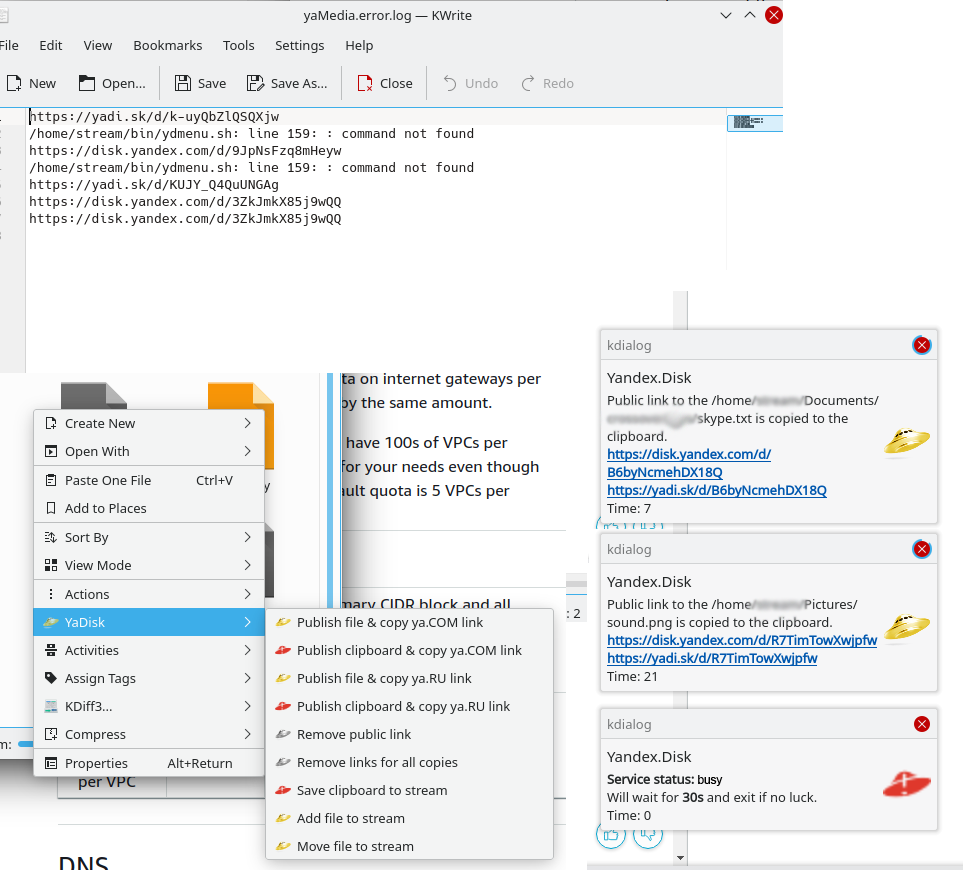The width and height of the screenshot is (963, 870).
Task: Click the thumbs up feedback icon
Action: tap(610, 834)
